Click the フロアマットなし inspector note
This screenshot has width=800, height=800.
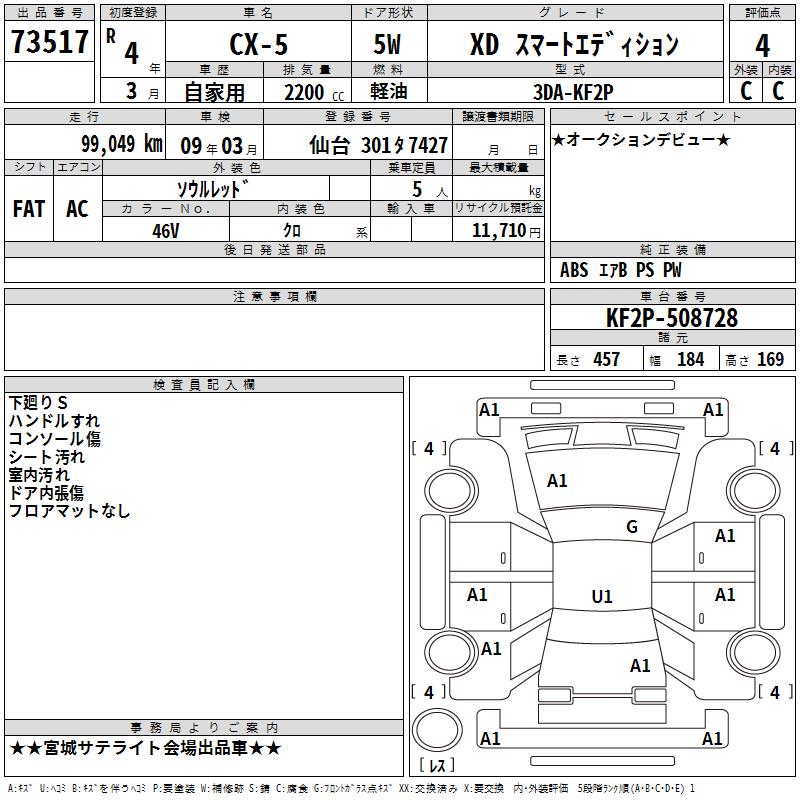[70, 511]
